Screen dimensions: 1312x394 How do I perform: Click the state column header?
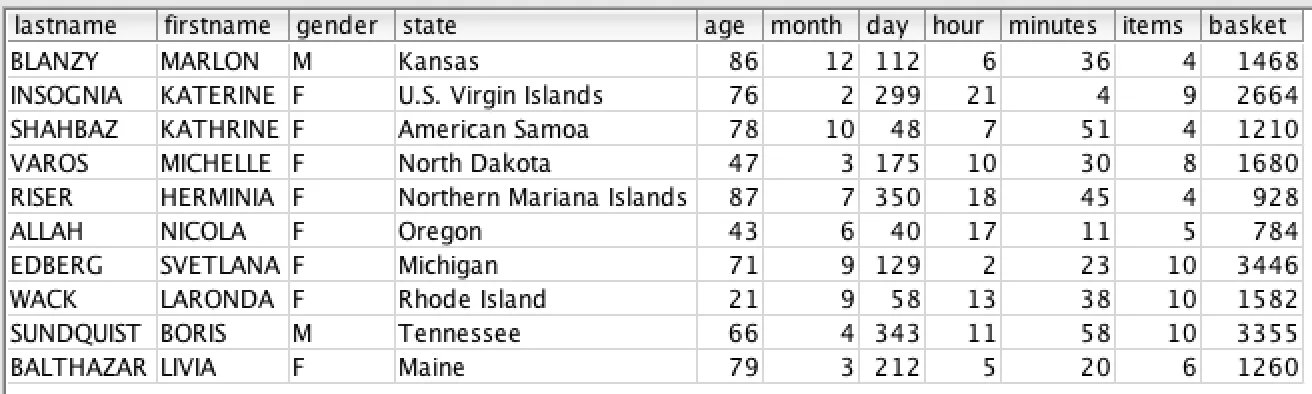point(545,26)
